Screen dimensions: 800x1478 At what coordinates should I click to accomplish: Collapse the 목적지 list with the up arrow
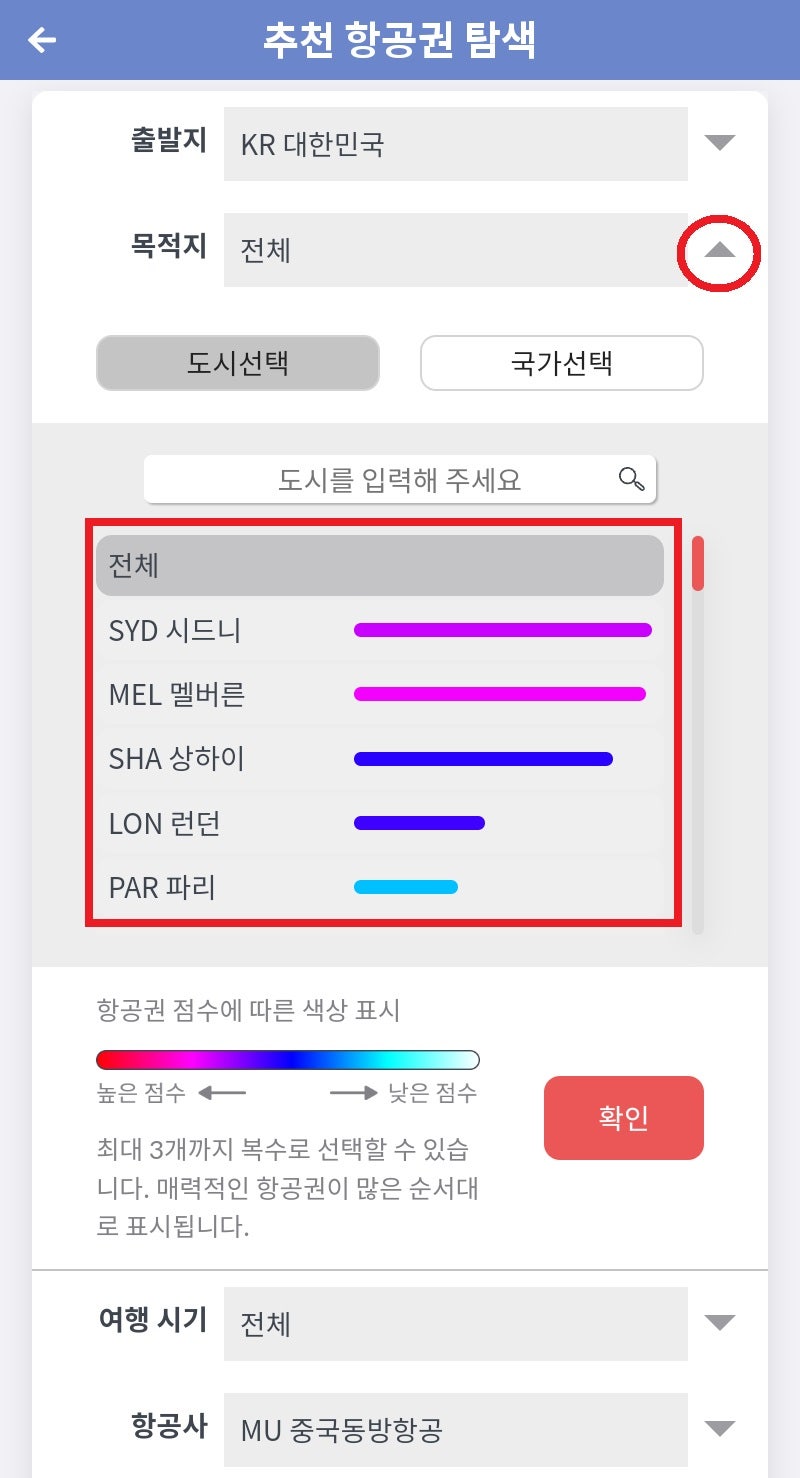coord(717,251)
